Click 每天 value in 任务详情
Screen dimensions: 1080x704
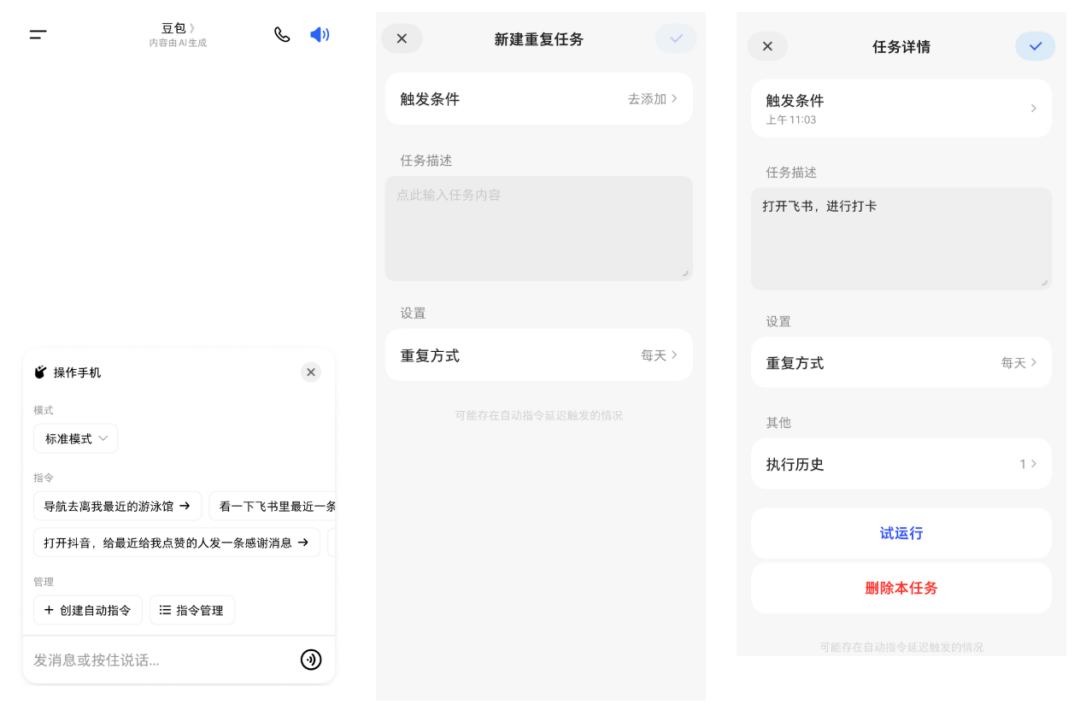(x=1013, y=362)
